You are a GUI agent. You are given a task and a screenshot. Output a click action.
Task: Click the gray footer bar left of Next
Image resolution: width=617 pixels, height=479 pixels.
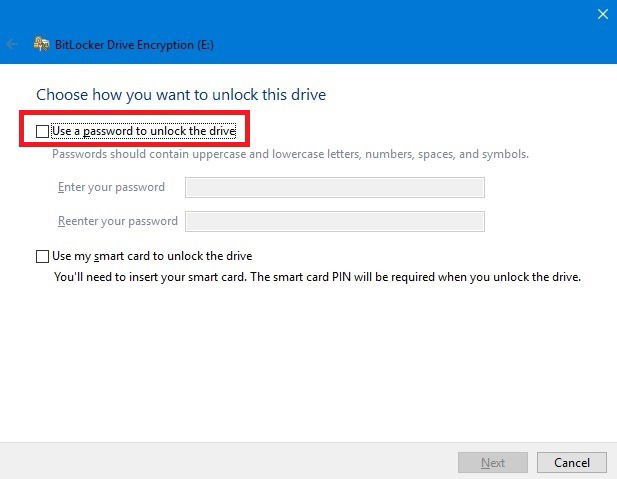tap(228, 461)
